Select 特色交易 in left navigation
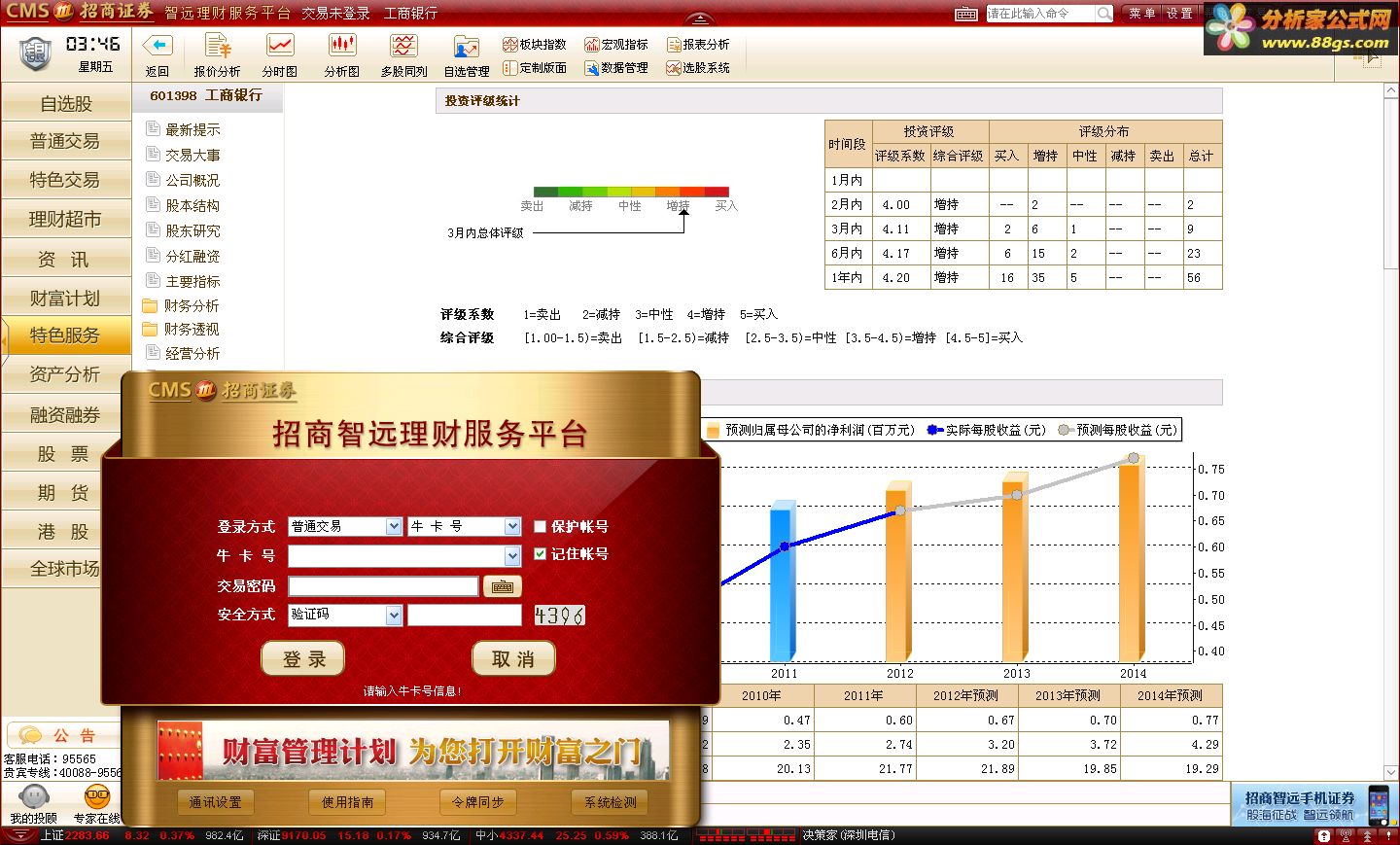1400x845 pixels. 65,180
